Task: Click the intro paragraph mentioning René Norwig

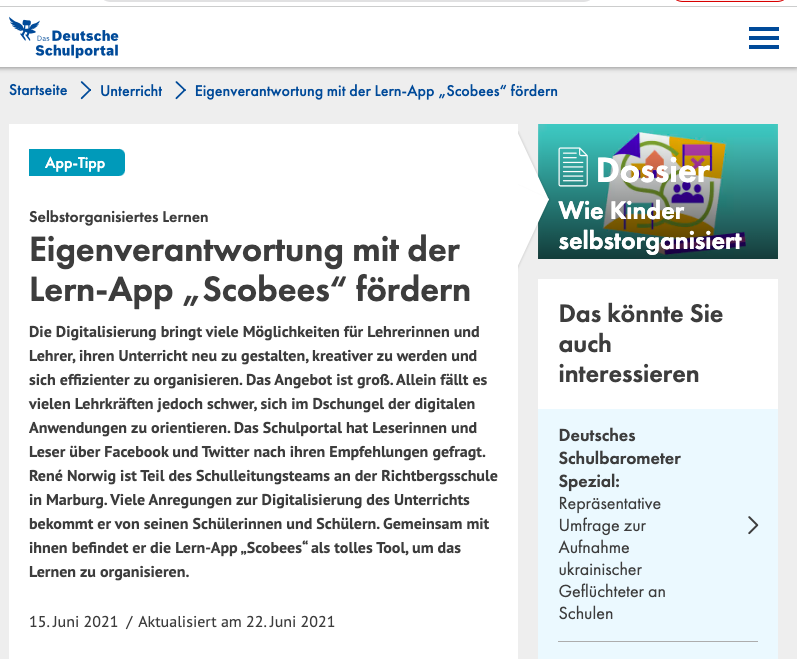Action: [263, 452]
